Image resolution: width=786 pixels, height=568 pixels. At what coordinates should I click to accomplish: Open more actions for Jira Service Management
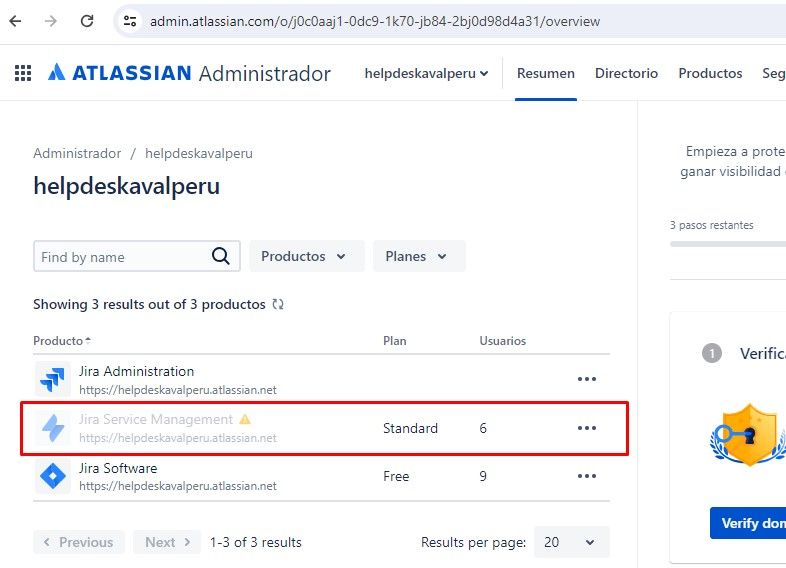pyautogui.click(x=586, y=428)
